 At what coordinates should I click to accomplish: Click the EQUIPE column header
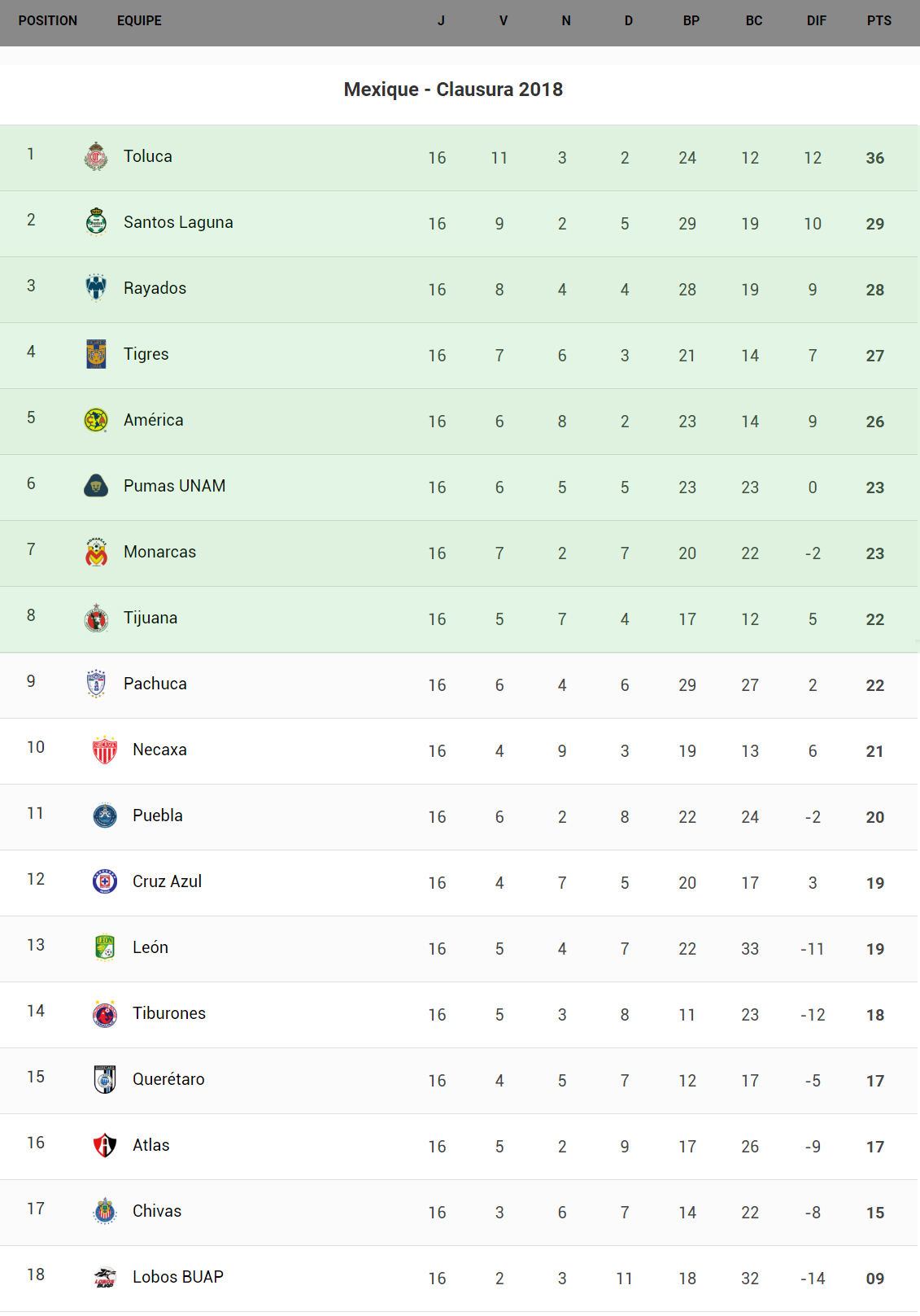[139, 21]
